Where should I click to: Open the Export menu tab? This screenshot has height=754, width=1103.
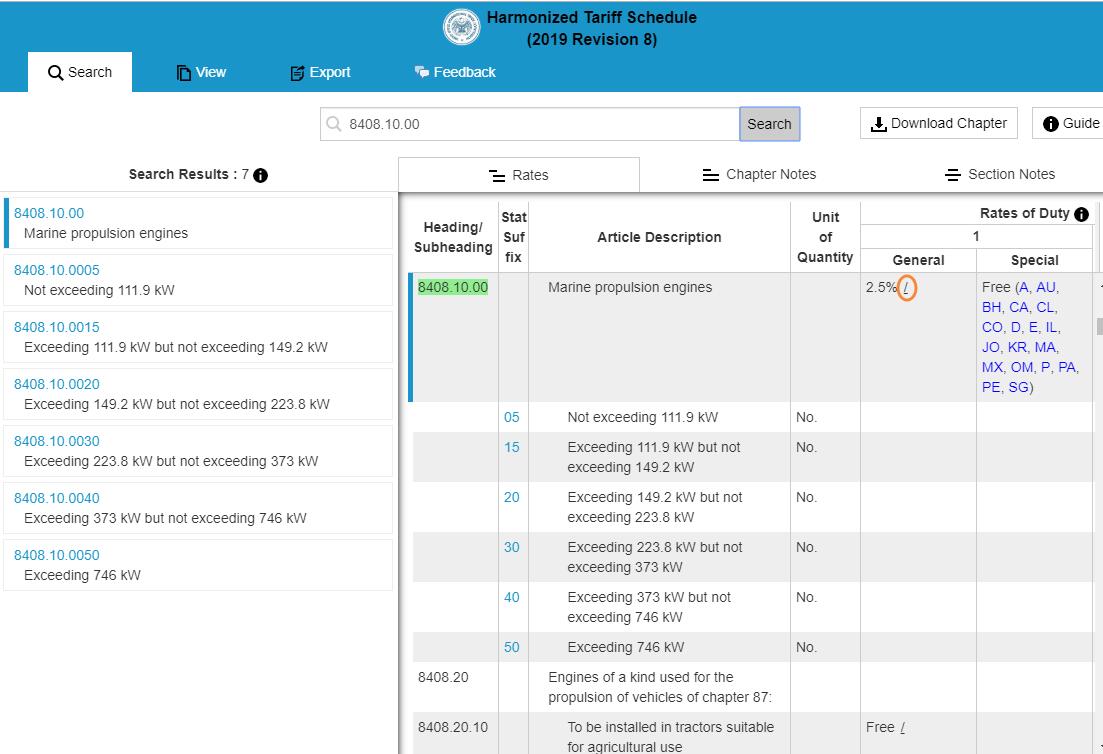pos(321,72)
